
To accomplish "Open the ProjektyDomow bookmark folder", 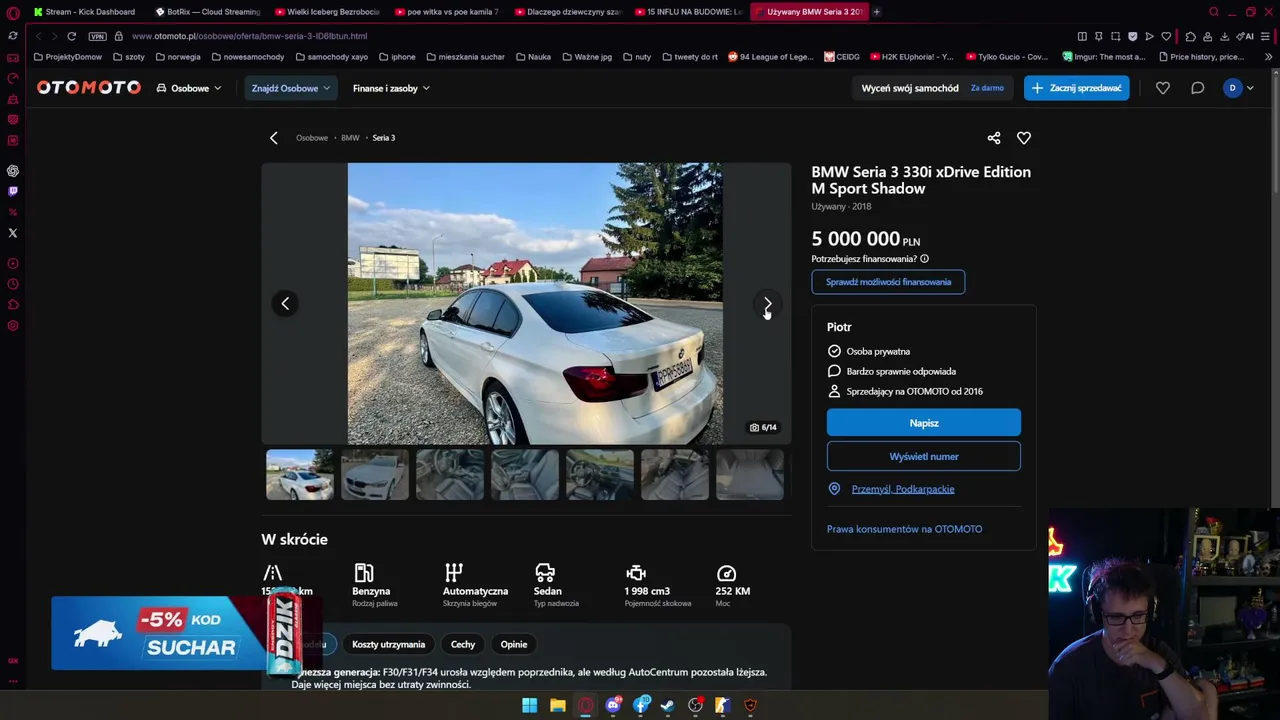I will pyautogui.click(x=68, y=57).
